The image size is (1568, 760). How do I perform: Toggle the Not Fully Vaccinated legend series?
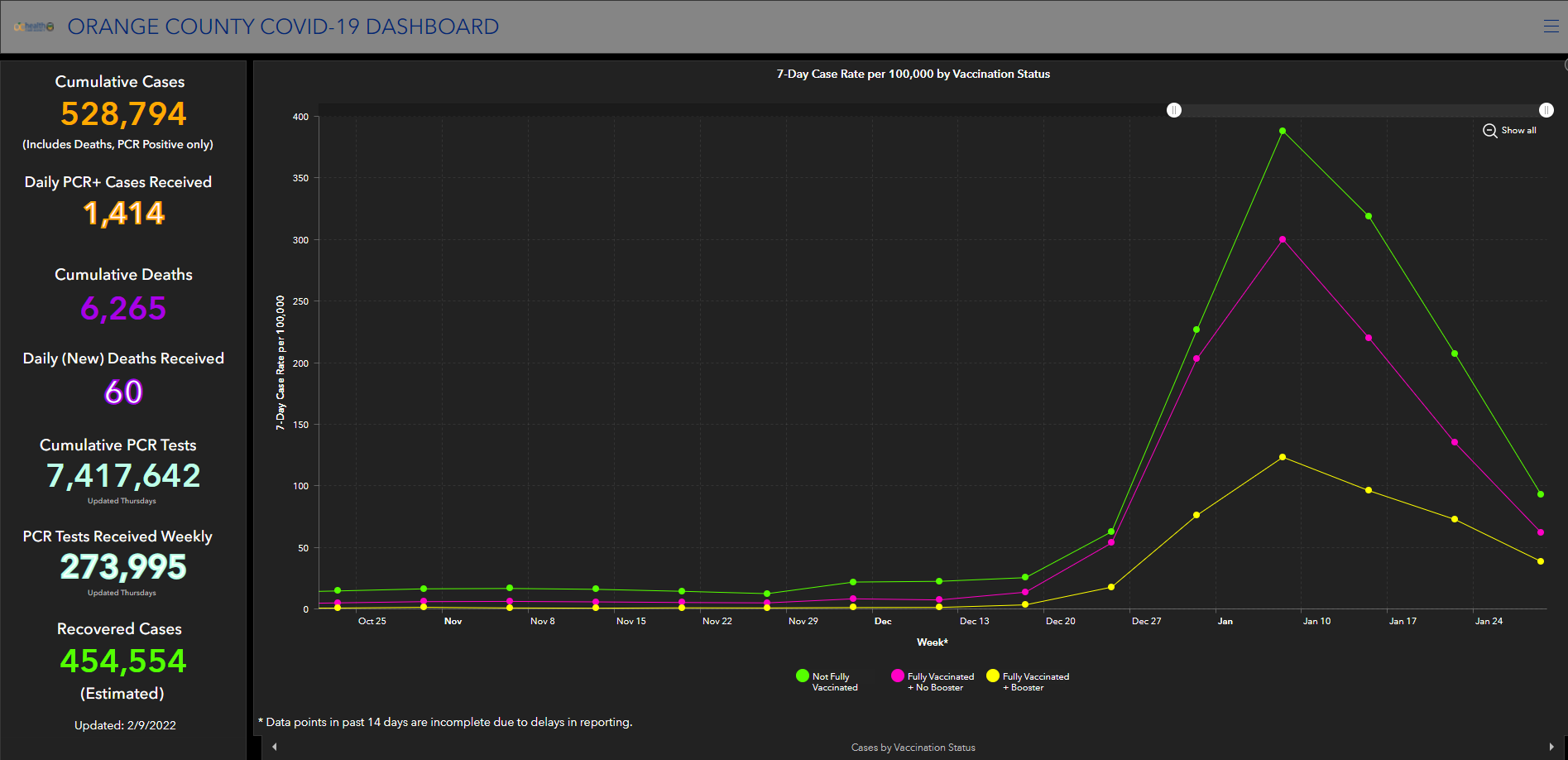[827, 681]
